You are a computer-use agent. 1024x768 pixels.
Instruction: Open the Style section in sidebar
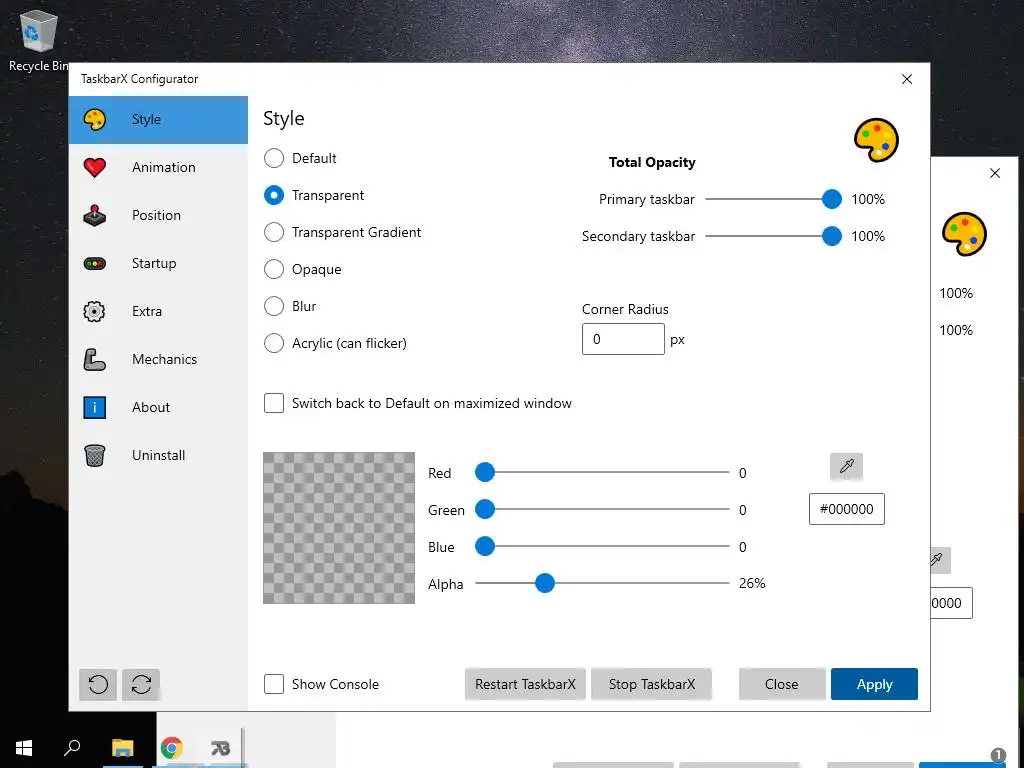point(158,120)
